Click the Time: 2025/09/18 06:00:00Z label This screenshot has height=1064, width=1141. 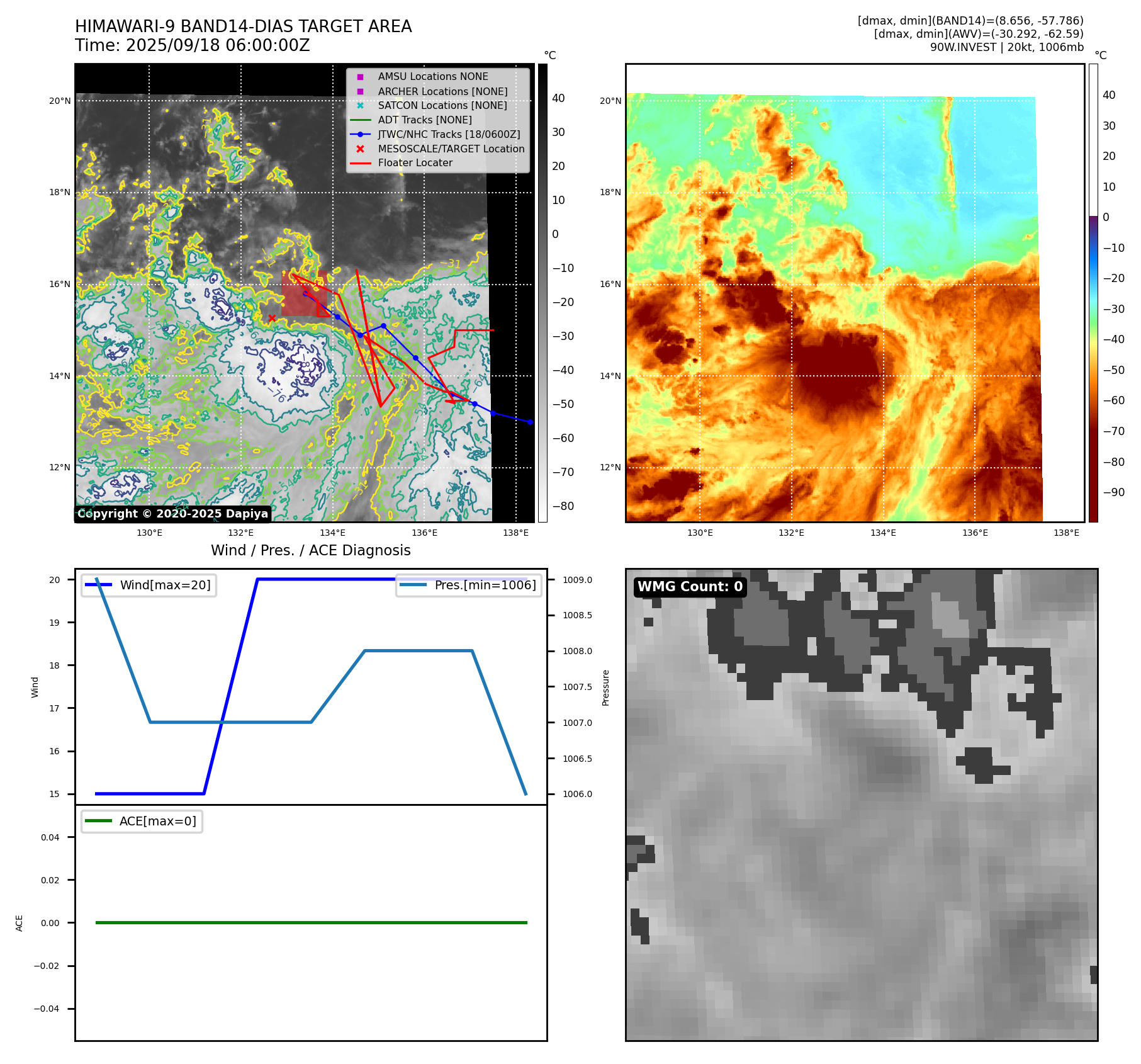[x=193, y=45]
